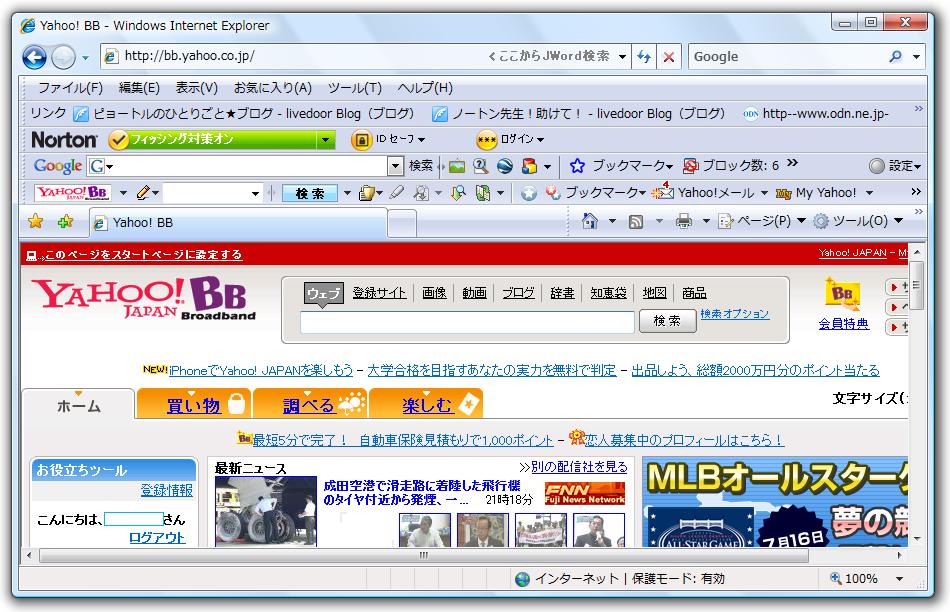Click the Yahoo page search input field
Viewport: 950px width, 612px height.
[467, 322]
